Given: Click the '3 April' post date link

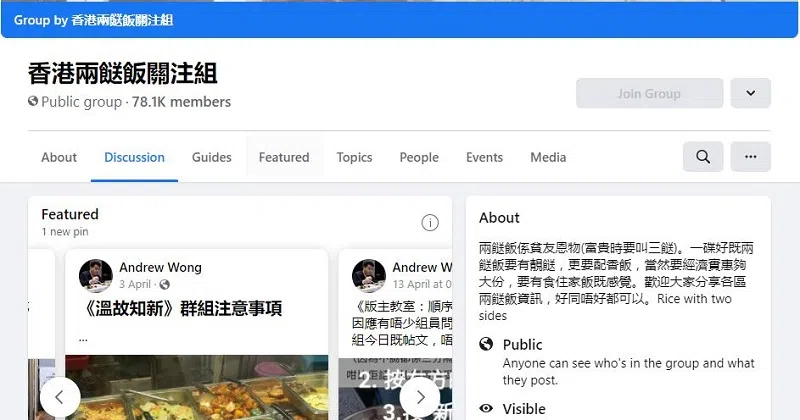Looking at the screenshot, I should click(x=135, y=284).
